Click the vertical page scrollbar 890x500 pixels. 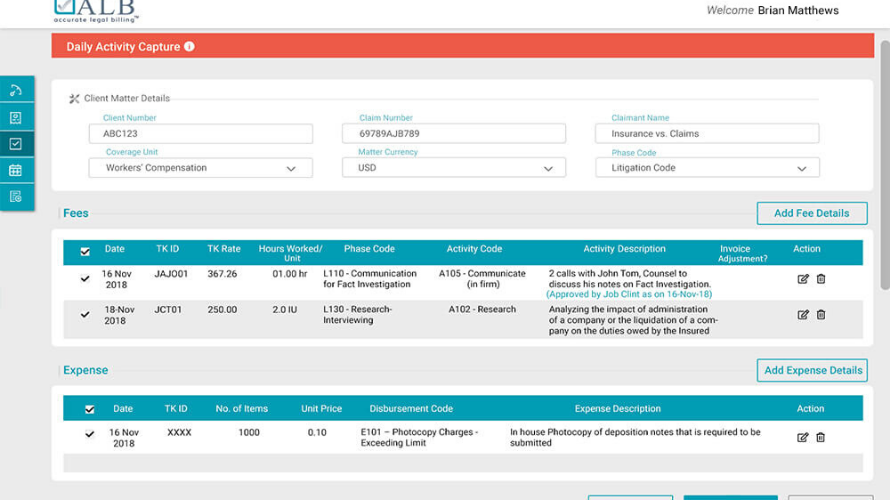coord(885,165)
